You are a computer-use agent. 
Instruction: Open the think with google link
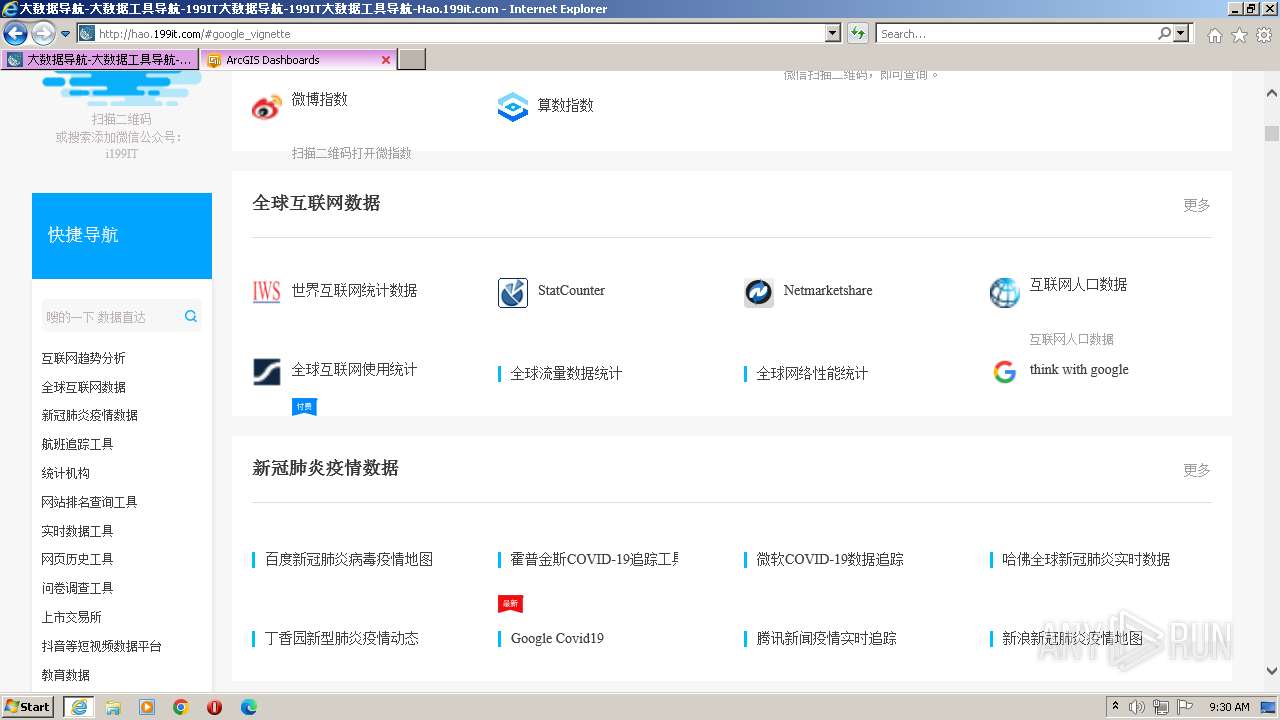coord(1079,370)
